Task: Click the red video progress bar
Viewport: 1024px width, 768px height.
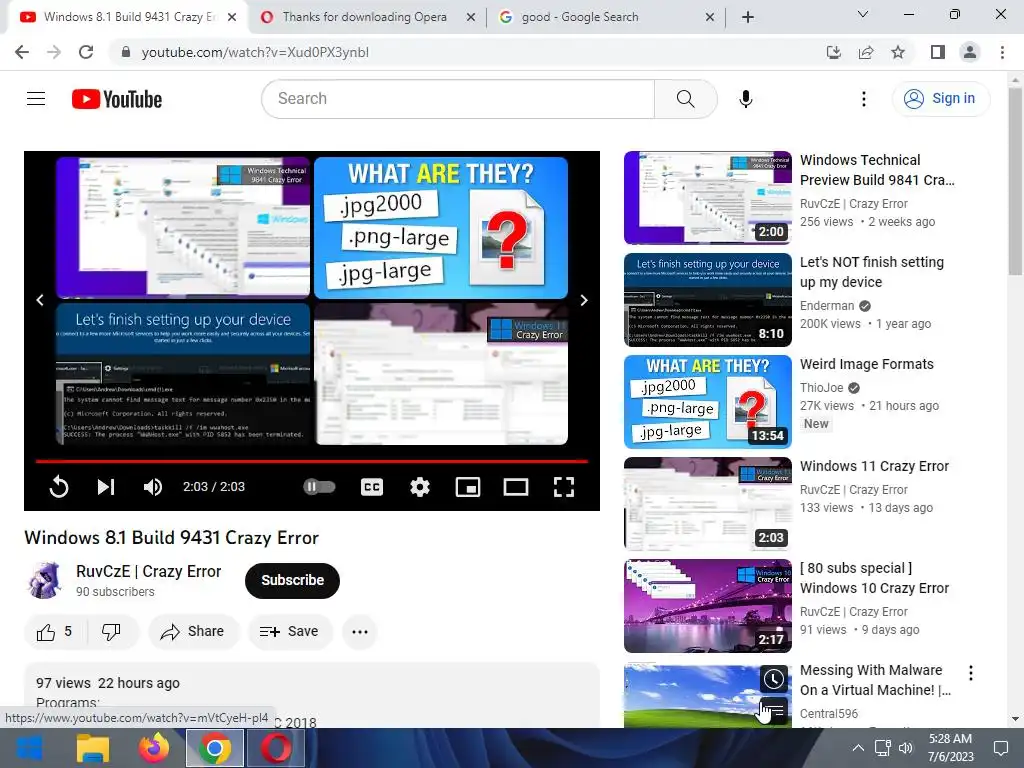Action: [312, 461]
